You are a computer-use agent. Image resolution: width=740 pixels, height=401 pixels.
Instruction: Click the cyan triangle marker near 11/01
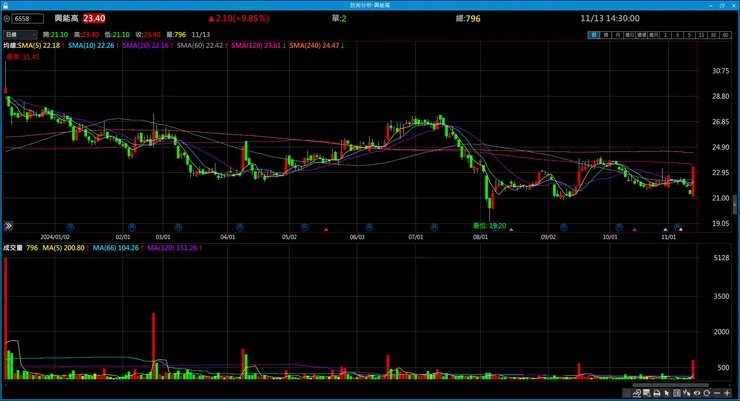(x=665, y=230)
